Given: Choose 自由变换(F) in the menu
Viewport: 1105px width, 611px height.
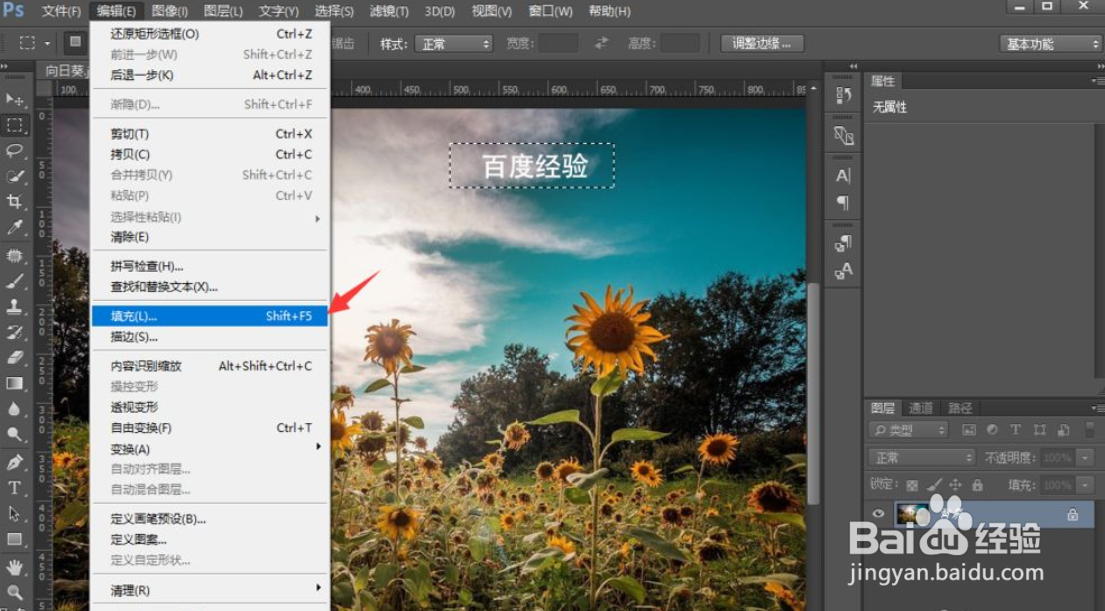Looking at the screenshot, I should 210,428.
